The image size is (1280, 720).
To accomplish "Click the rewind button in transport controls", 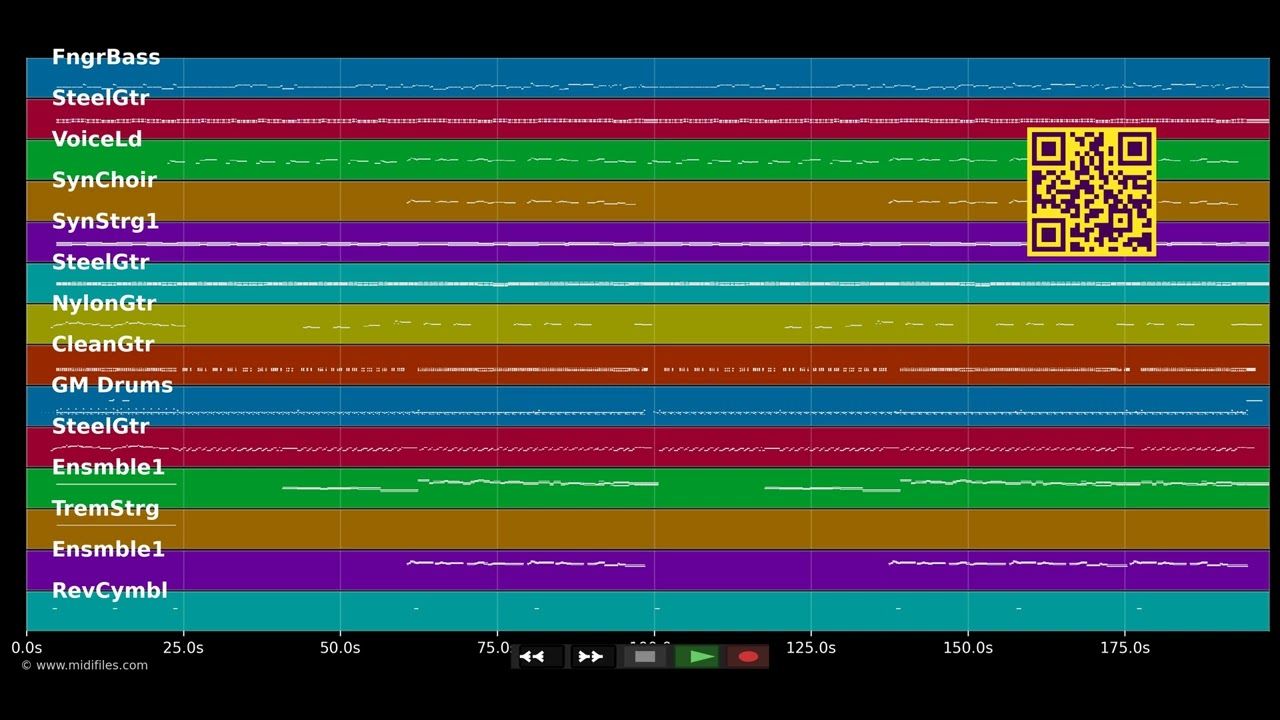I will coord(539,657).
